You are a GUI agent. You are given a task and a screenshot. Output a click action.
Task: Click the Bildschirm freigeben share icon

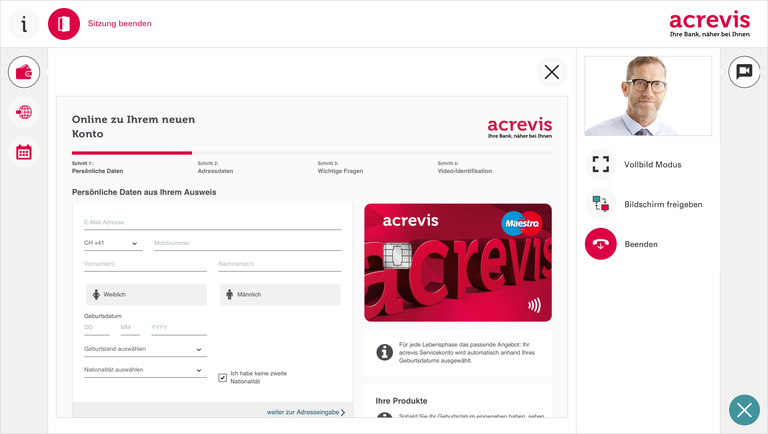pos(600,204)
